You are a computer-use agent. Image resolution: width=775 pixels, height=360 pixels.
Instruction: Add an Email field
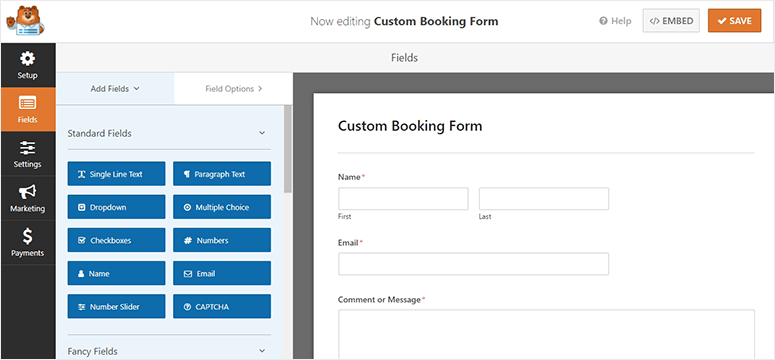(222, 273)
